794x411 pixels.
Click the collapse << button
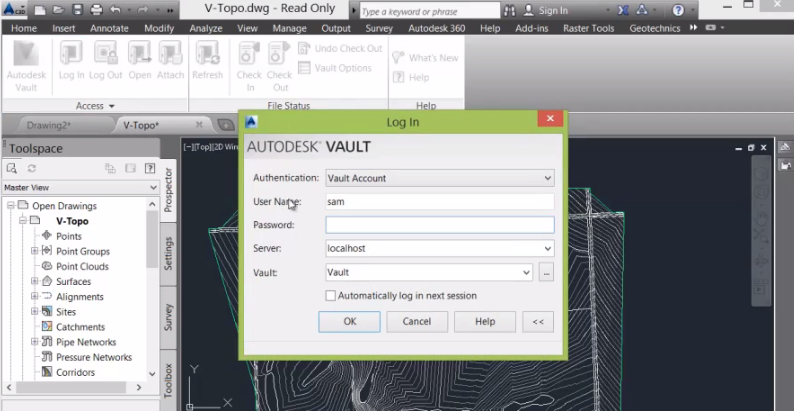[x=538, y=321]
